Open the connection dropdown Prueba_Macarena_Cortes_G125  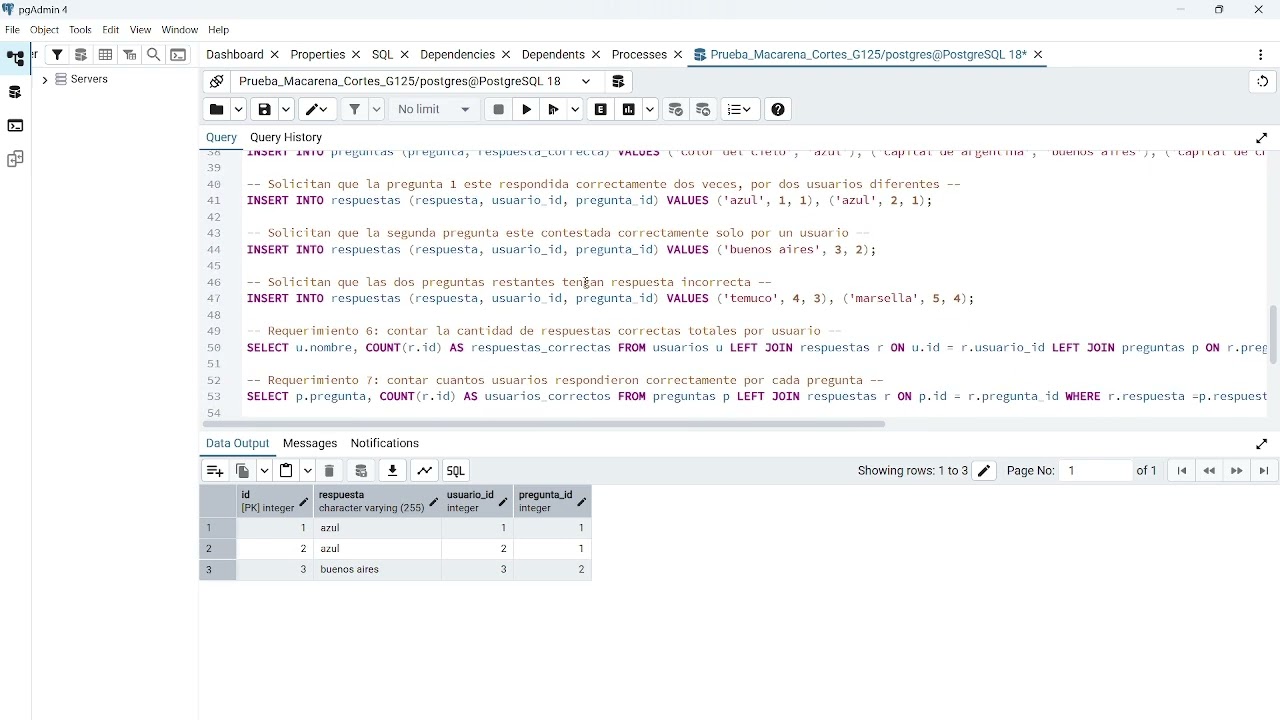click(416, 82)
